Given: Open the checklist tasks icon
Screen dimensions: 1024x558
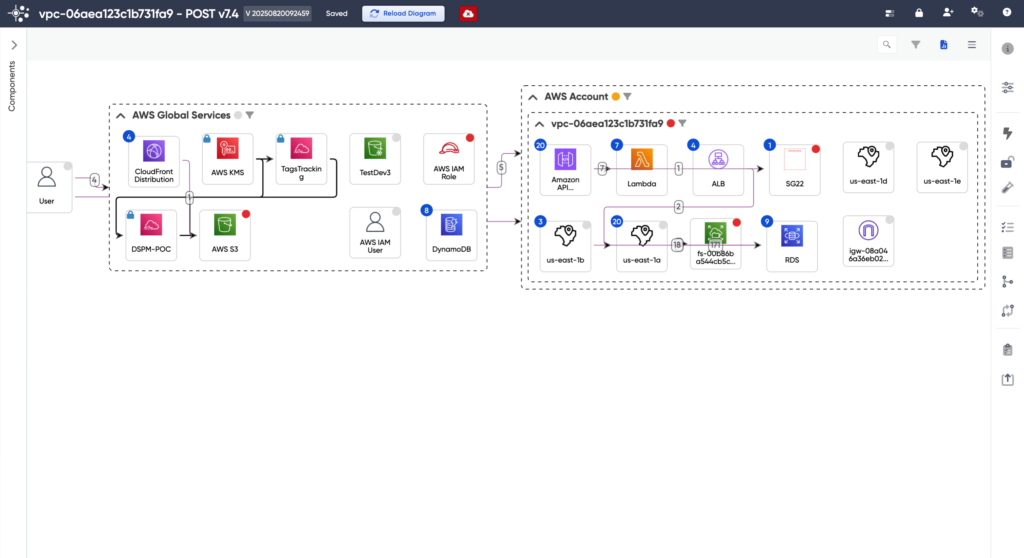Looking at the screenshot, I should [x=1008, y=227].
